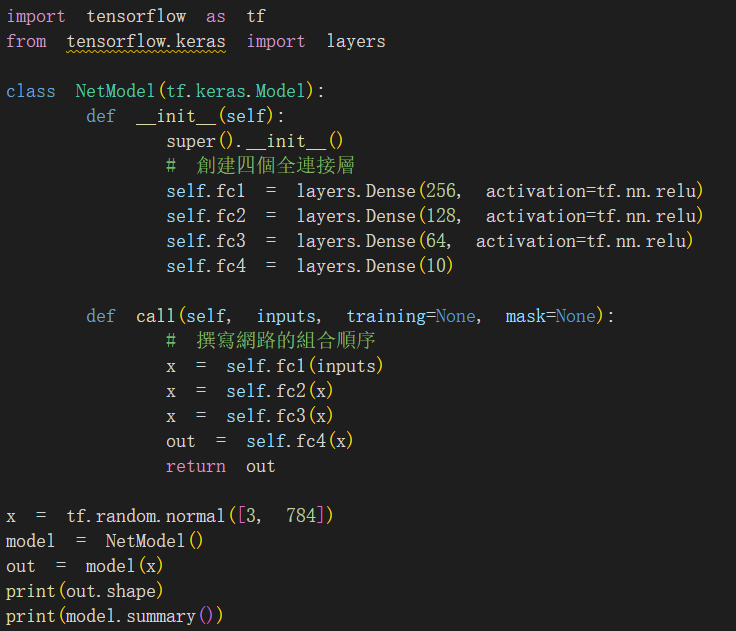The width and height of the screenshot is (736, 631).
Task: Click the 'print(out.shape)' line
Action: point(84,591)
